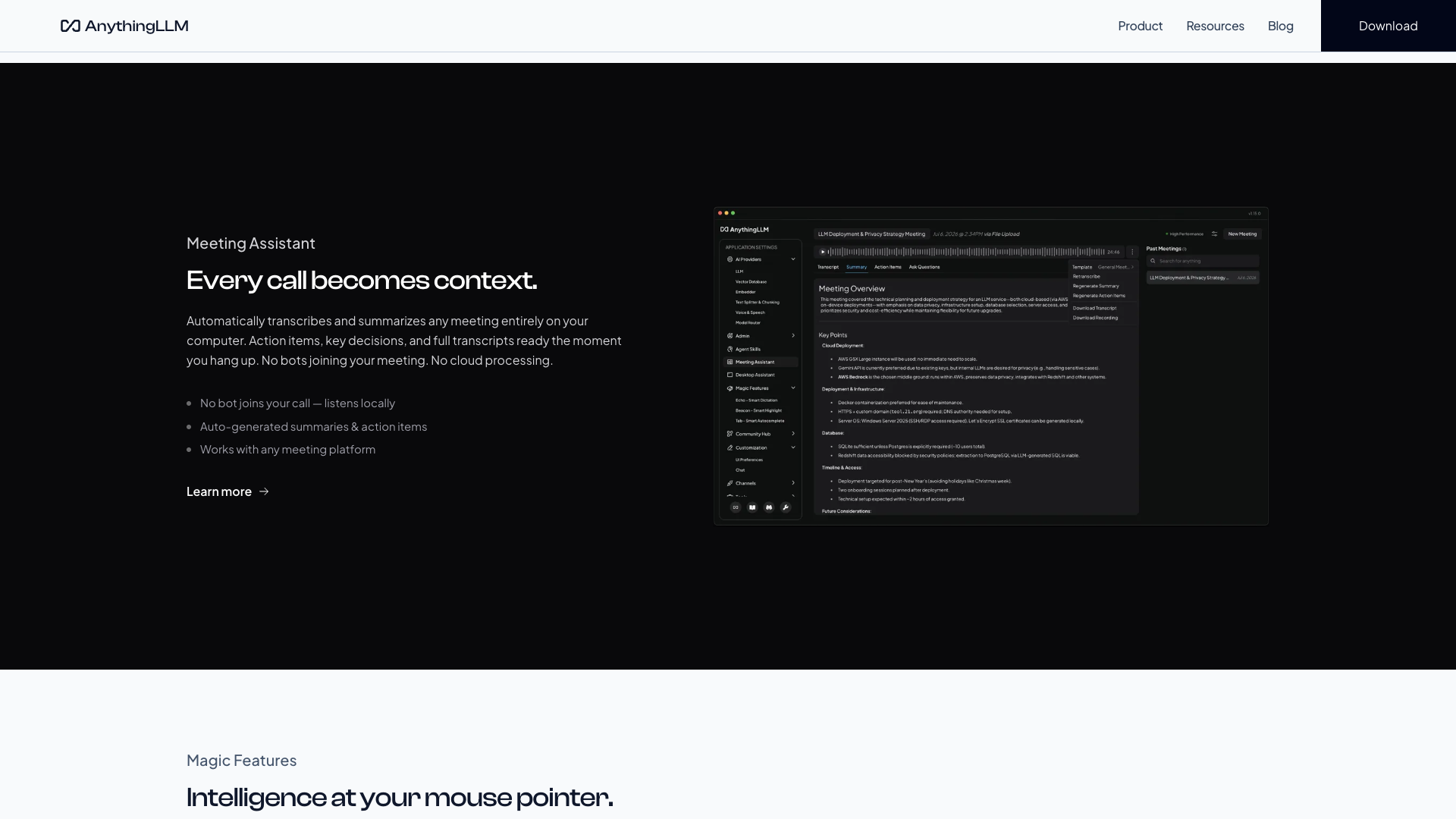Open the past LLM Deployment & Privacy Strategy meeting

pos(1203,278)
